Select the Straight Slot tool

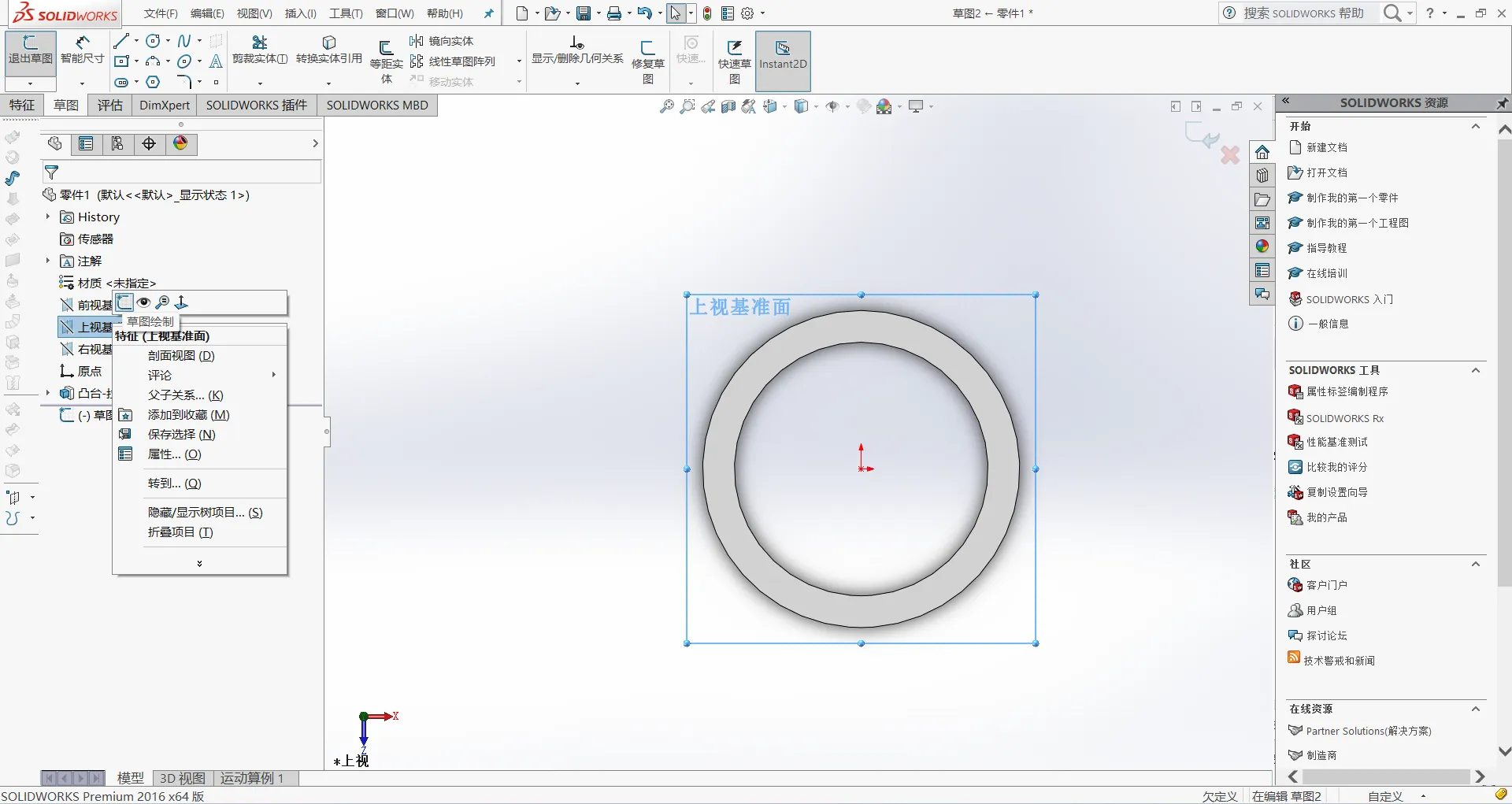(x=121, y=82)
